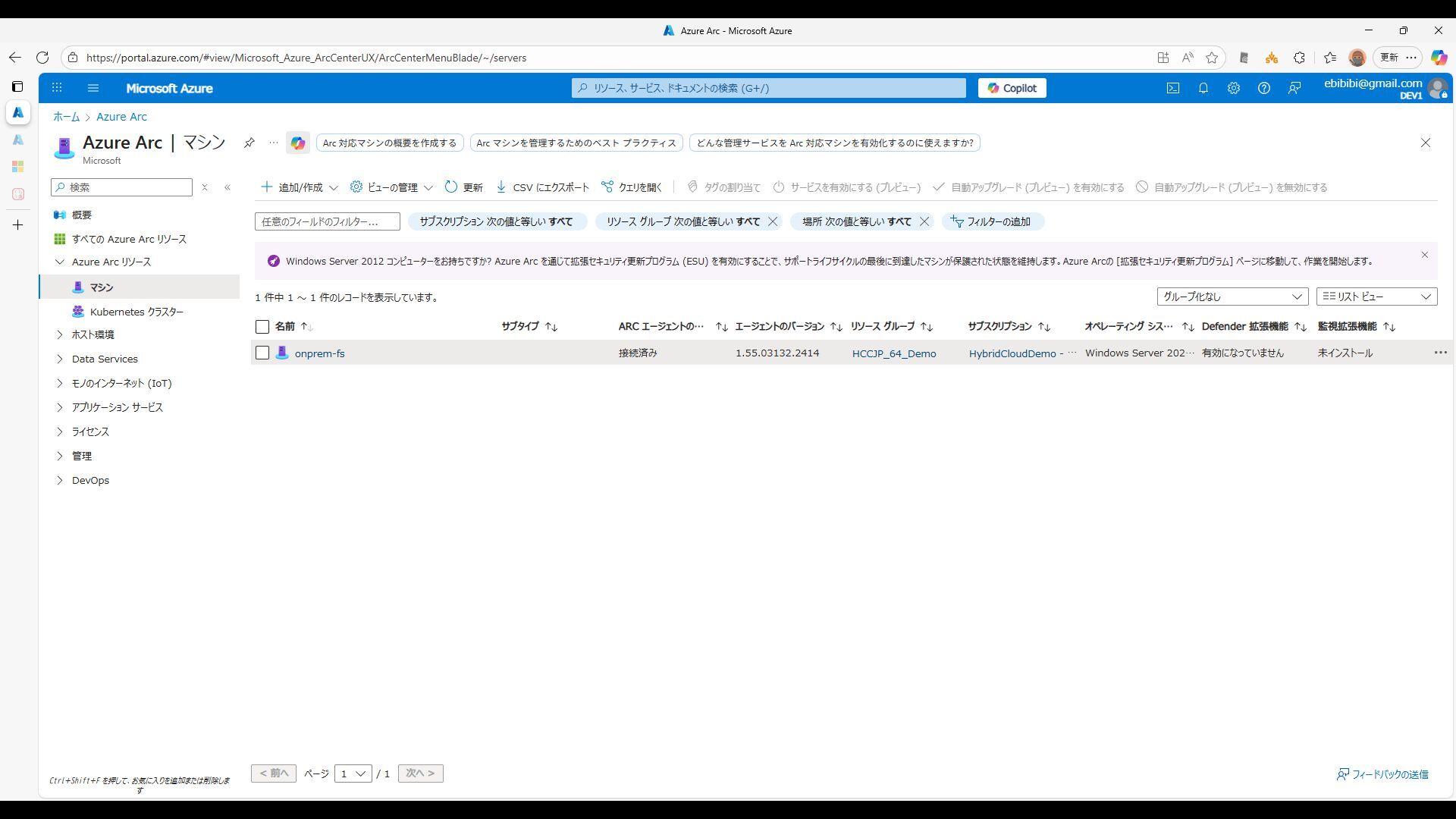
Task: Close the Azure Arc blade
Action: tap(1426, 143)
